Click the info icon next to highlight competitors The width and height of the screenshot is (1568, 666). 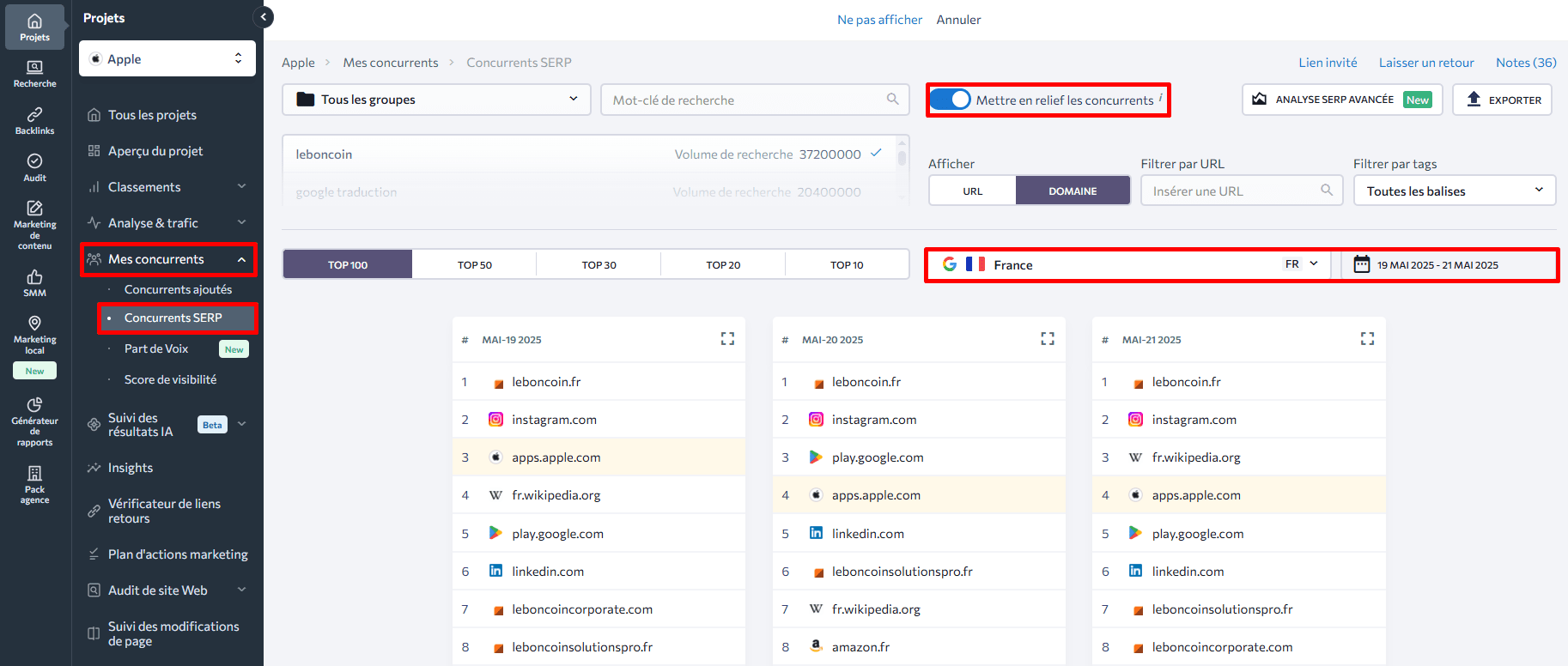[x=1161, y=96]
